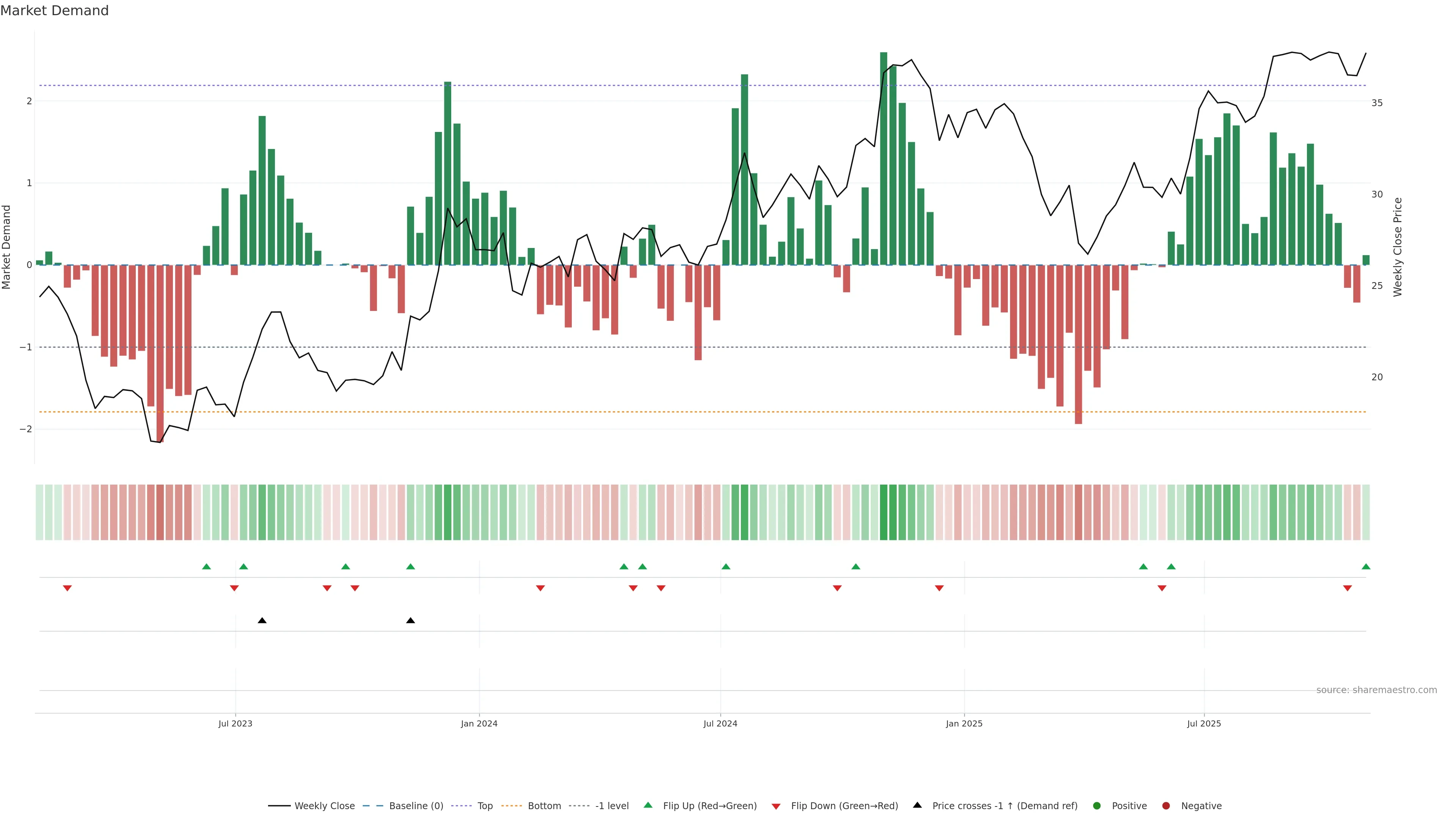Click rightmost green flip-up triangle marker

(x=1365, y=566)
